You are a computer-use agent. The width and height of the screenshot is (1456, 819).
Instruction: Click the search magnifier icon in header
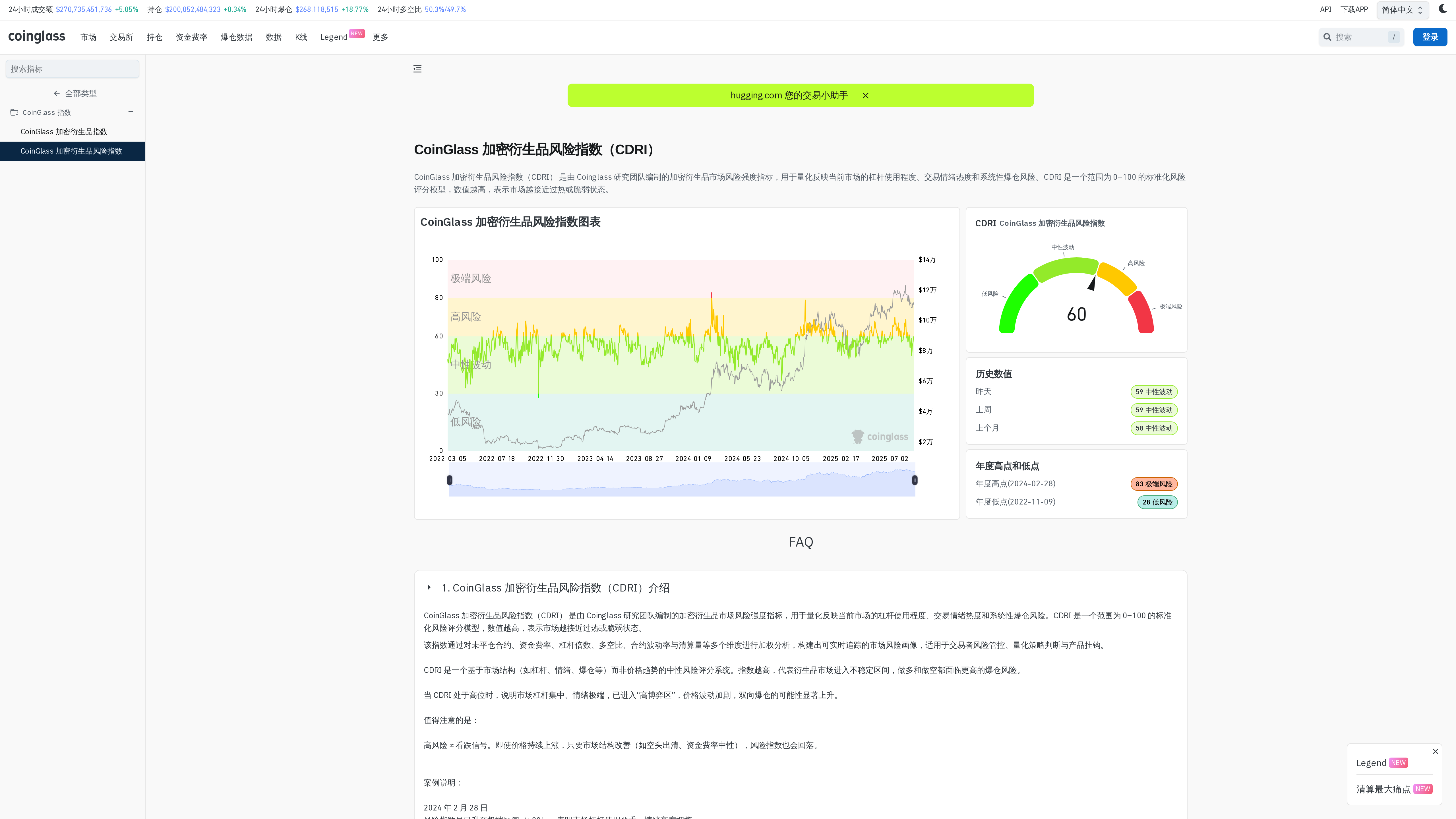(1327, 37)
